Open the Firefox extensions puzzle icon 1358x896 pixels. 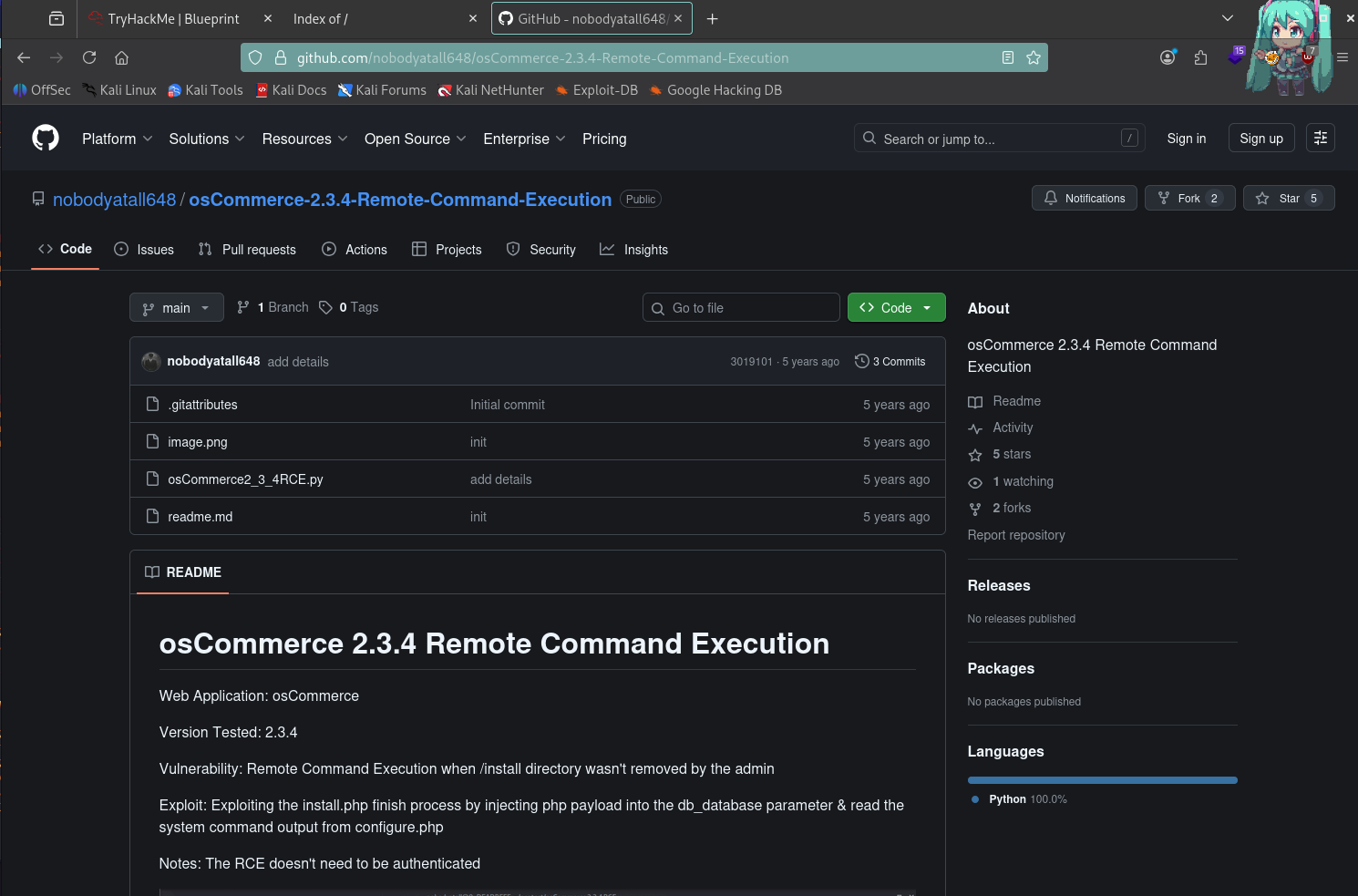click(x=1200, y=57)
